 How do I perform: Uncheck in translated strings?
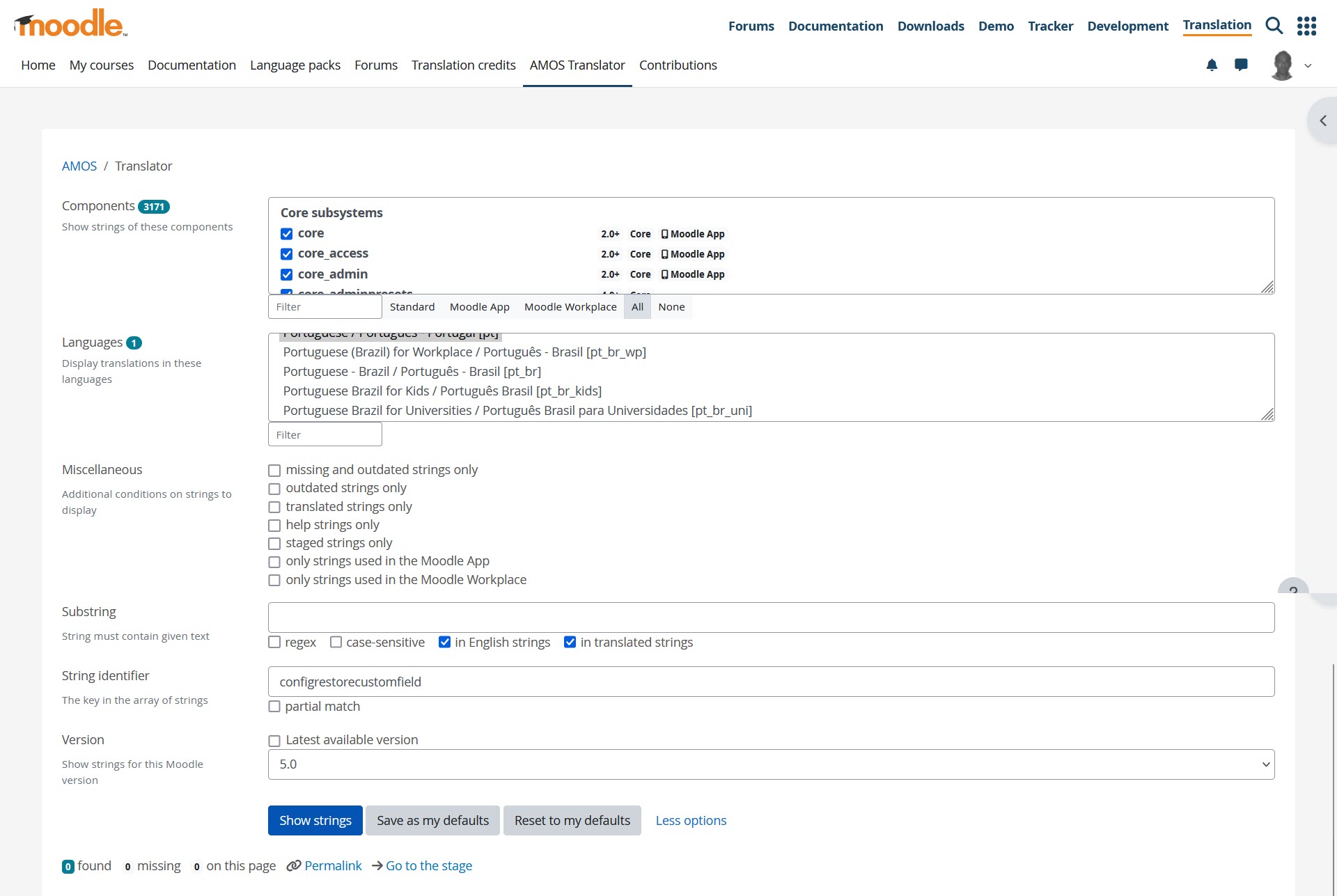point(570,642)
